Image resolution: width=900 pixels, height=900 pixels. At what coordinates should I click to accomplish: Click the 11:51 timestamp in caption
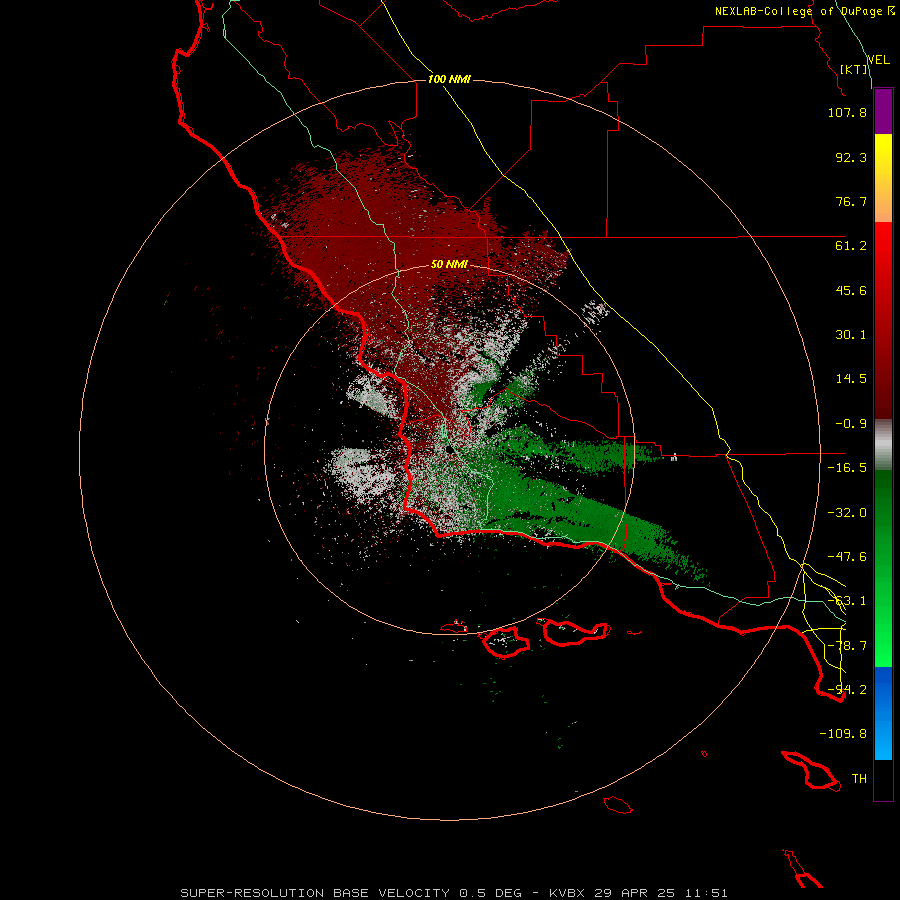click(x=707, y=893)
